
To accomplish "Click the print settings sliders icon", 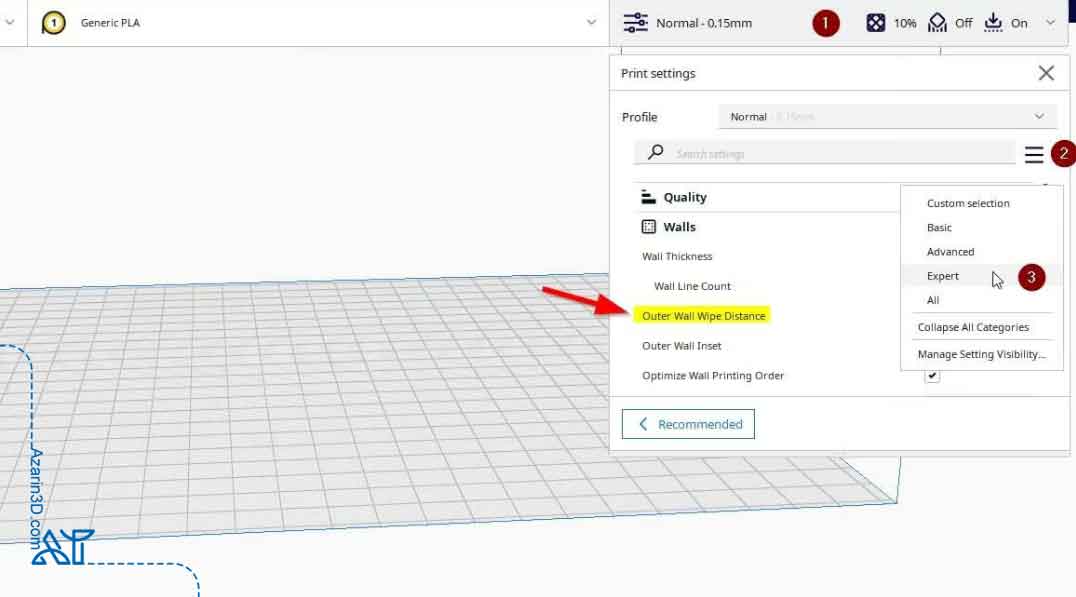I will (x=635, y=23).
